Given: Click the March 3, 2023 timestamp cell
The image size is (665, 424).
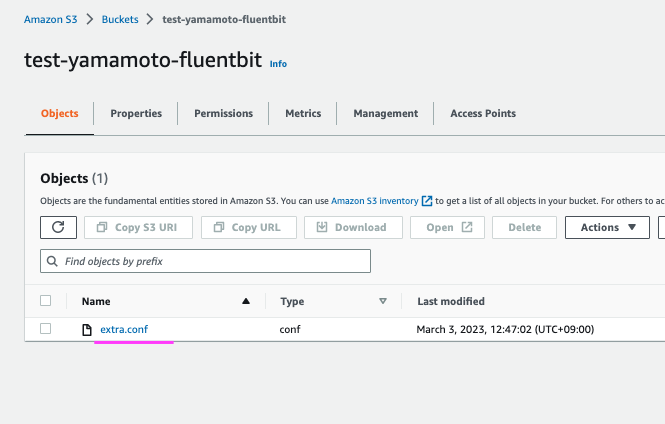Looking at the screenshot, I should [x=505, y=329].
